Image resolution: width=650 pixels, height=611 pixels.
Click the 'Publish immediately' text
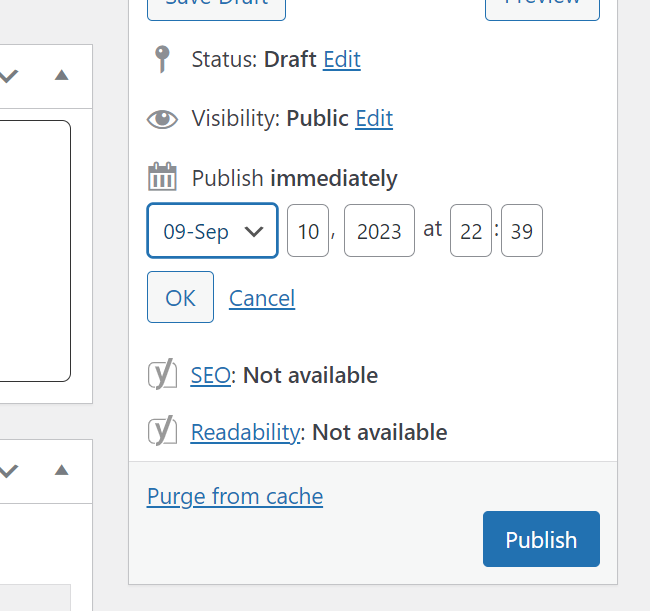point(295,179)
